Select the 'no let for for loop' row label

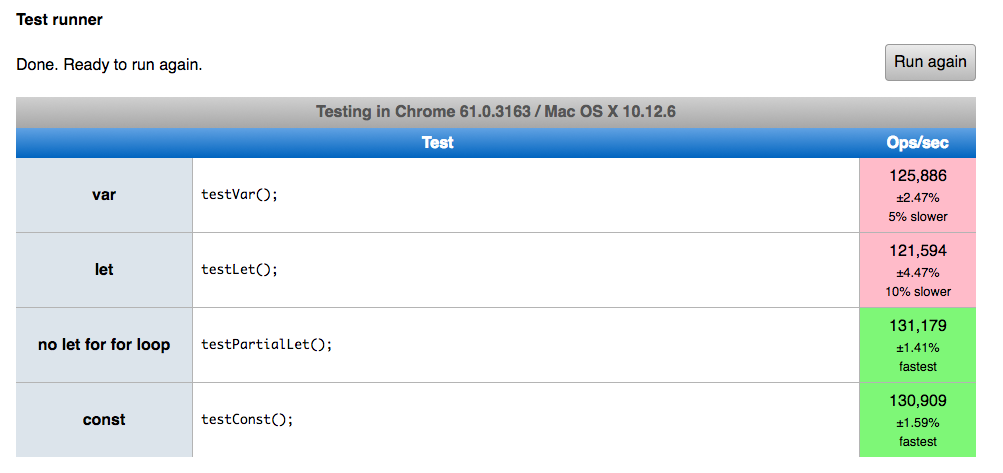[104, 345]
